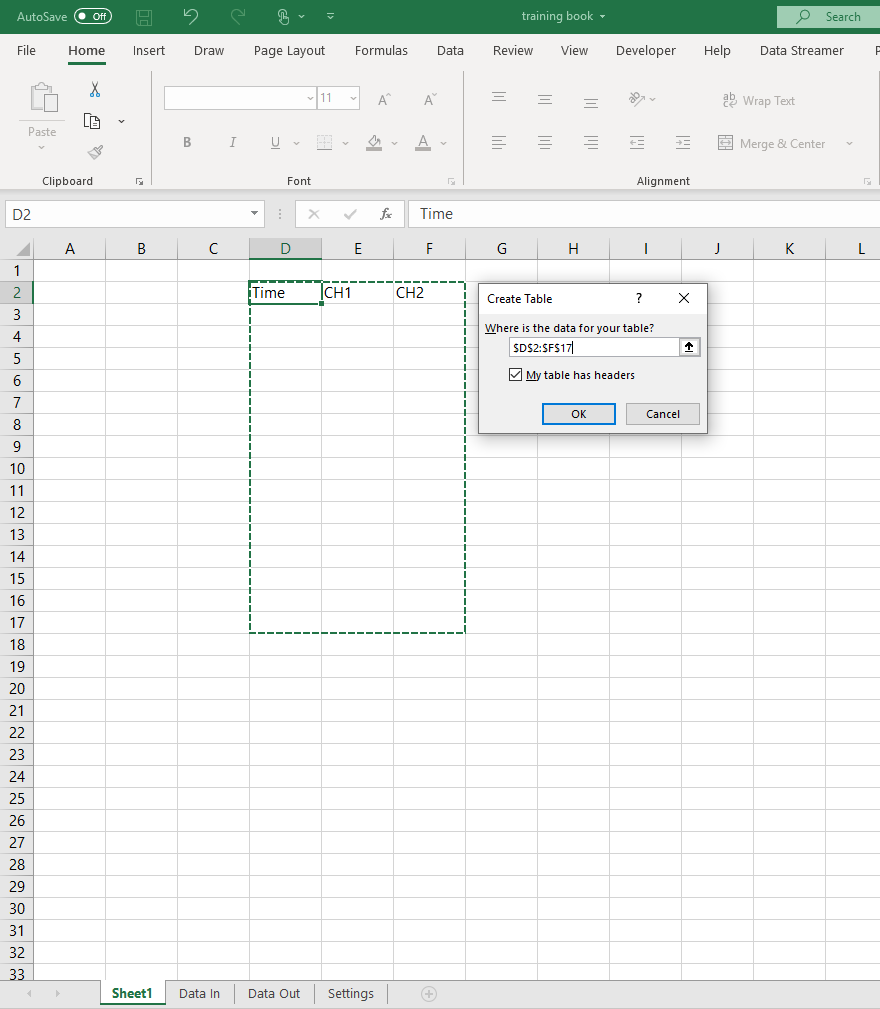Click OK in Create Table dialog
This screenshot has height=1009, width=880.
coord(578,414)
